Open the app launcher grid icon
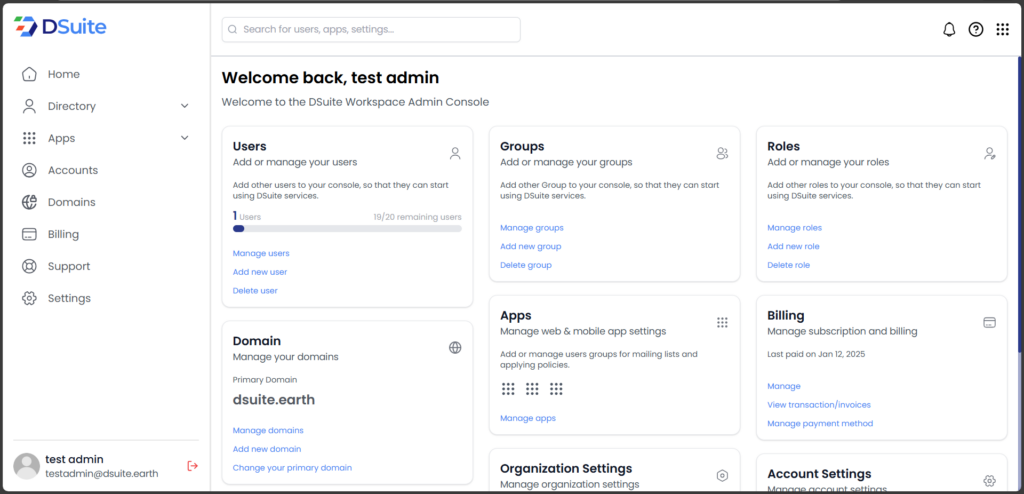1024x494 pixels. pos(1002,30)
